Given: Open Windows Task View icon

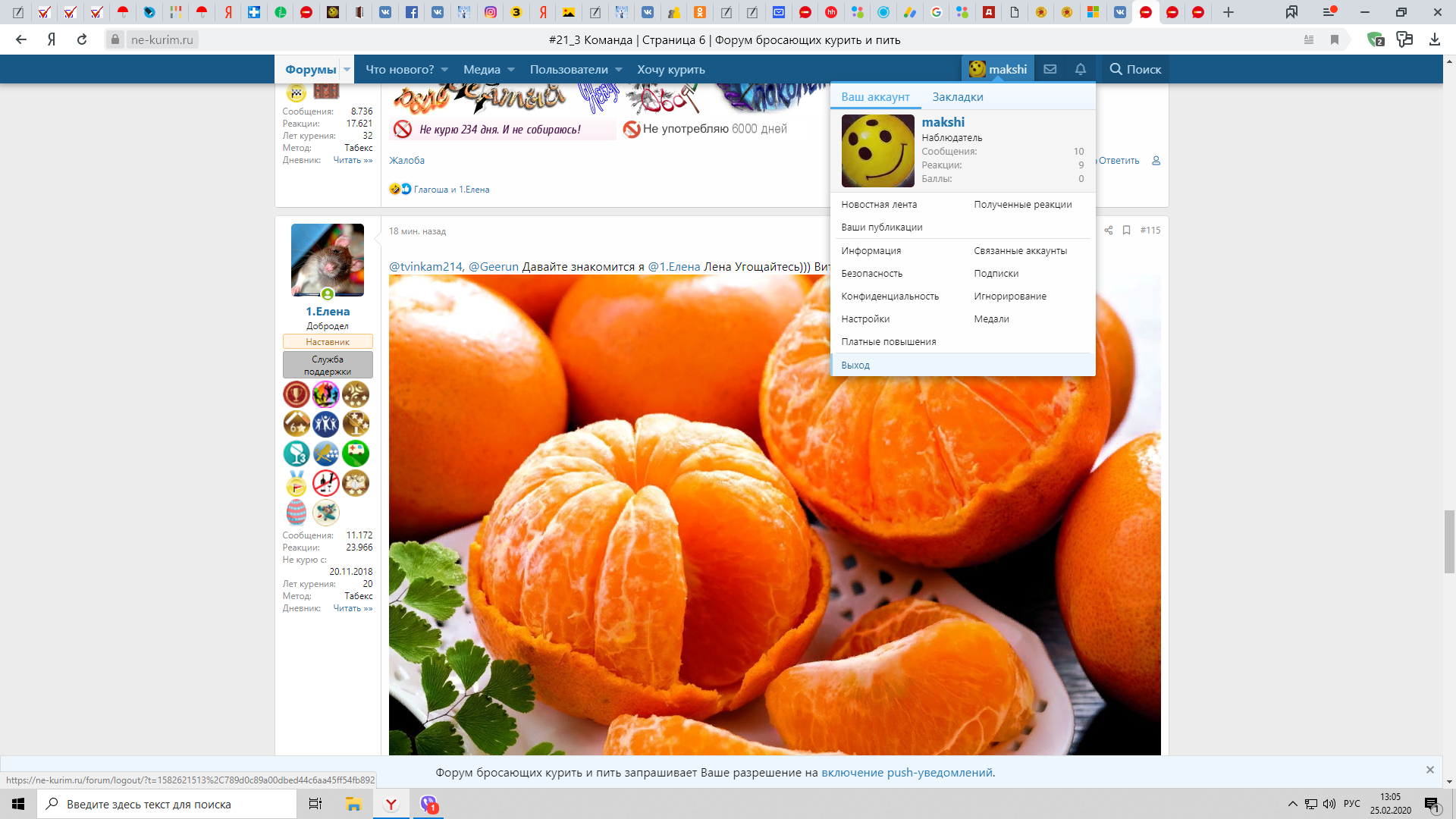Looking at the screenshot, I should (x=315, y=804).
